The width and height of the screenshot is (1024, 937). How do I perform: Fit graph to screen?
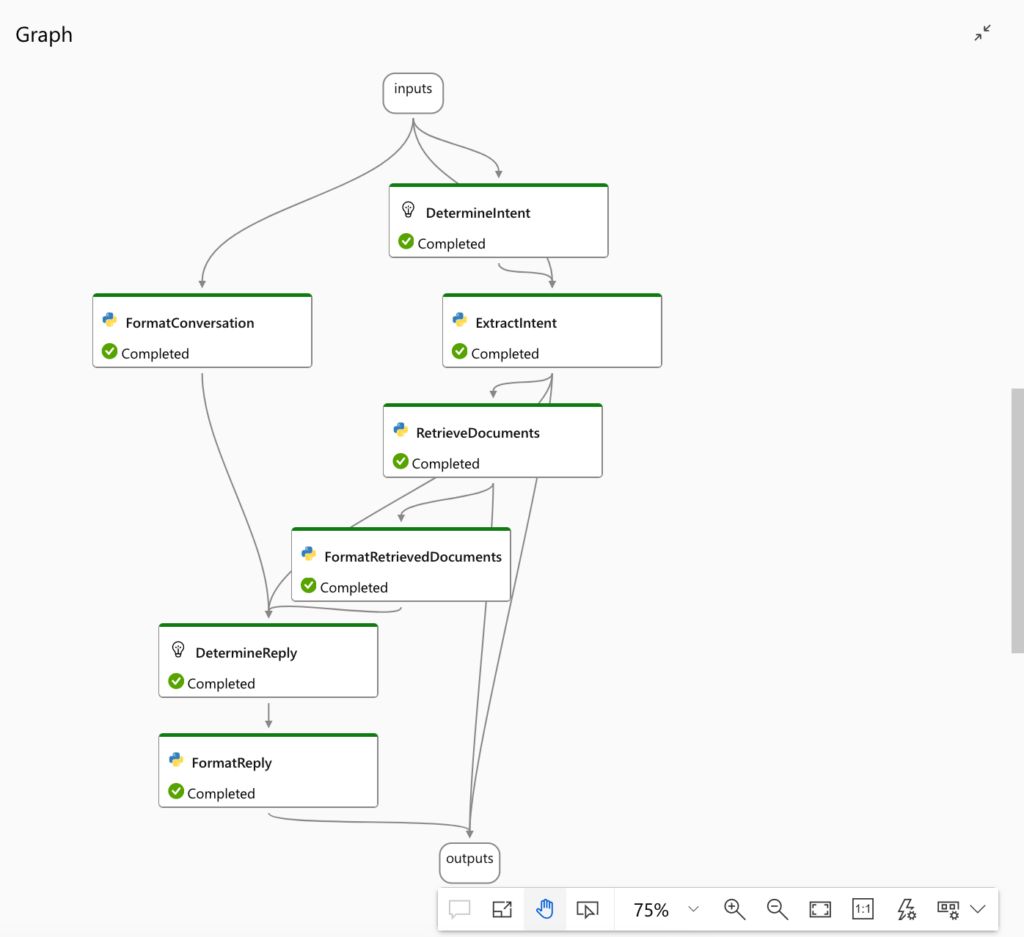click(x=820, y=909)
